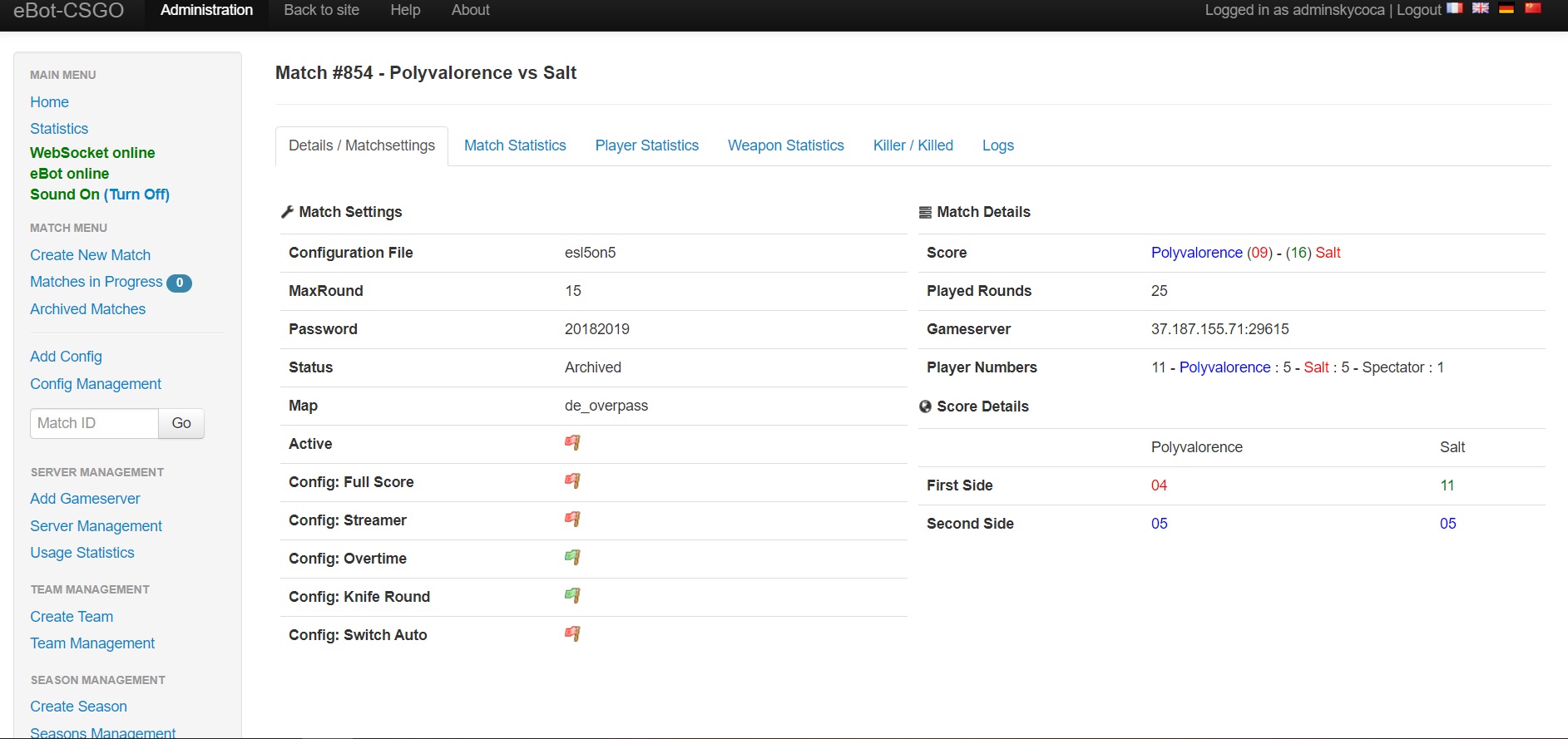Choose the German flag language option

pos(1506,8)
